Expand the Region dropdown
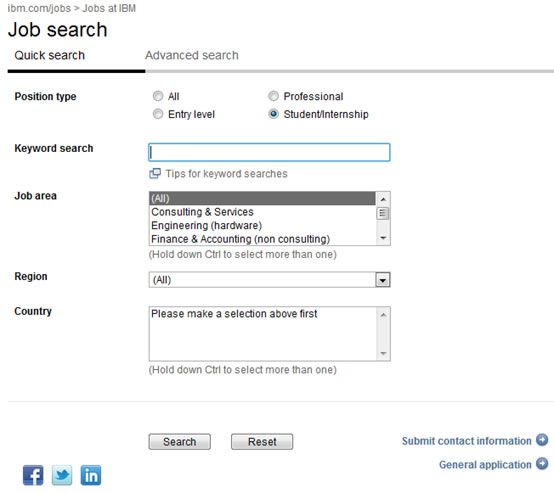554x493 pixels. [x=383, y=280]
